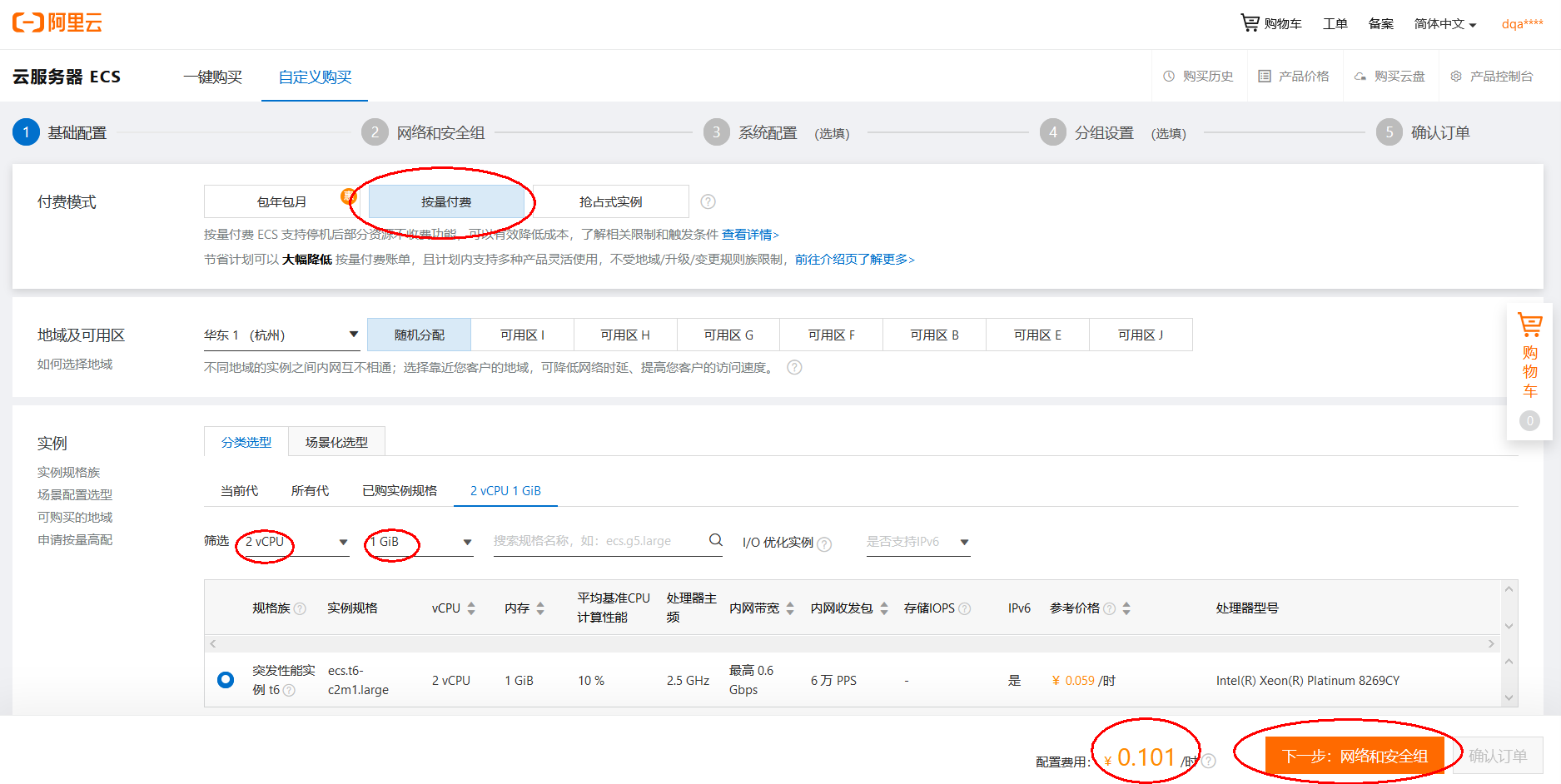The height and width of the screenshot is (784, 1561).
Task: Click help icon beside 突发性能实例 t6
Action: 289,690
